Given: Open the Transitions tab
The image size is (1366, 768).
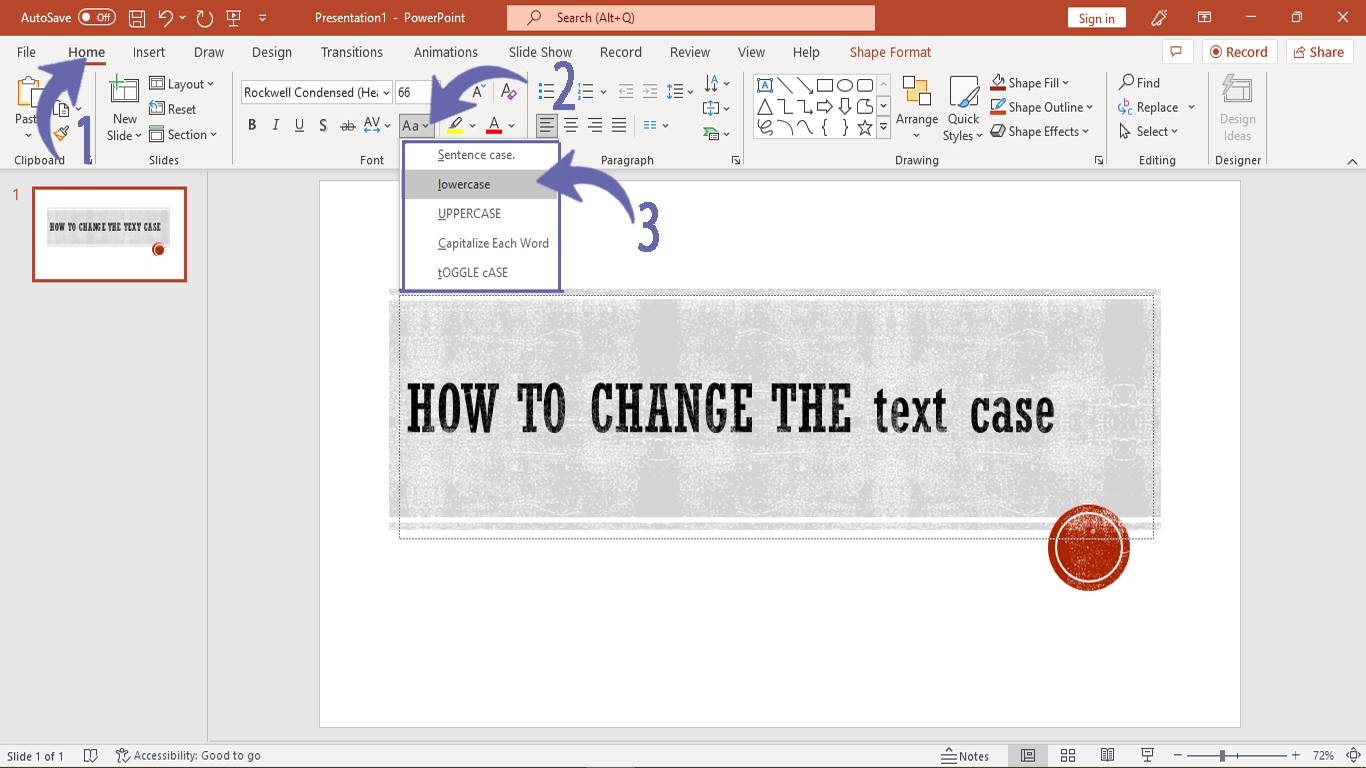Looking at the screenshot, I should [x=351, y=52].
